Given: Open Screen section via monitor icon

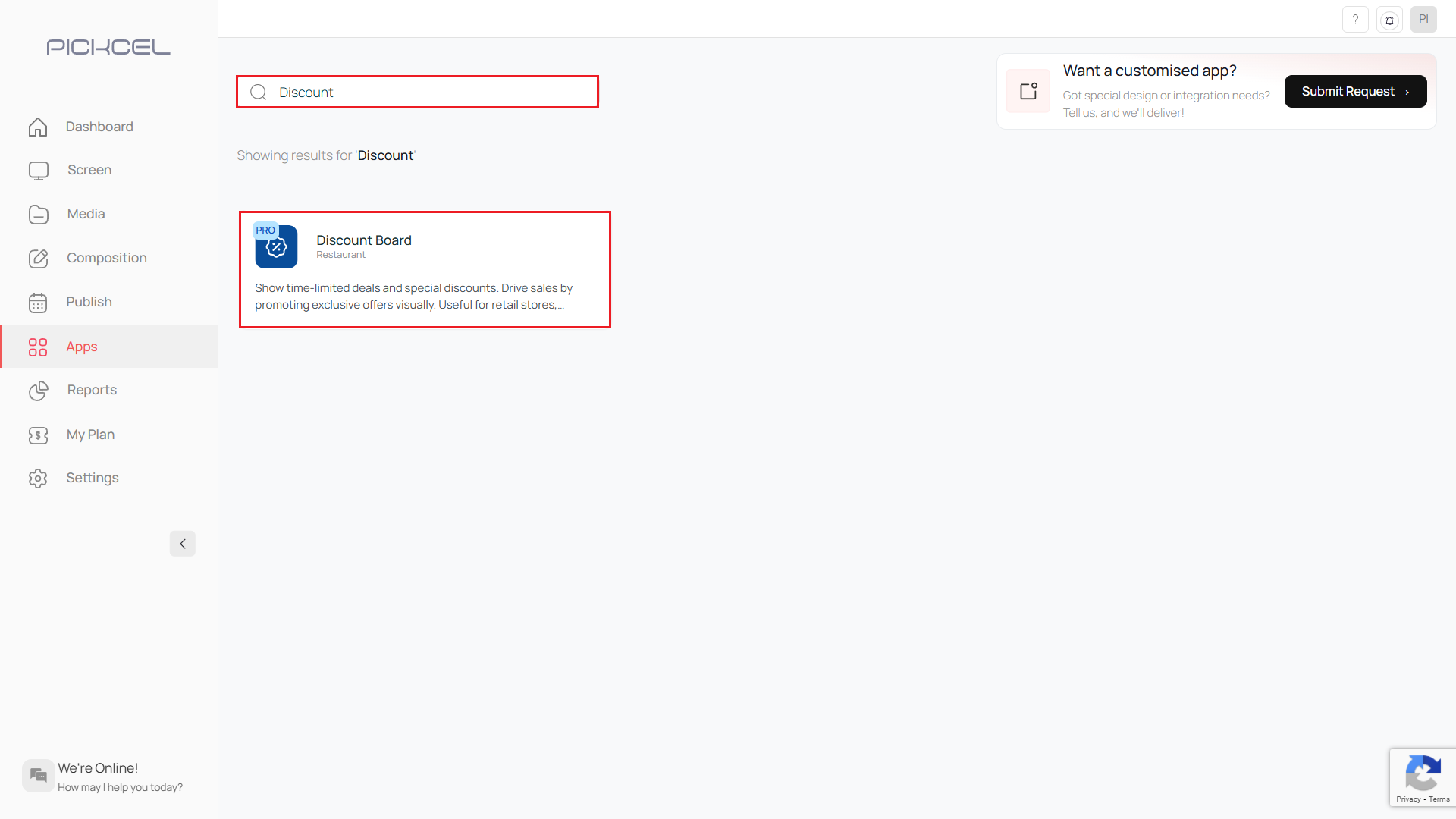Looking at the screenshot, I should pyautogui.click(x=38, y=171).
